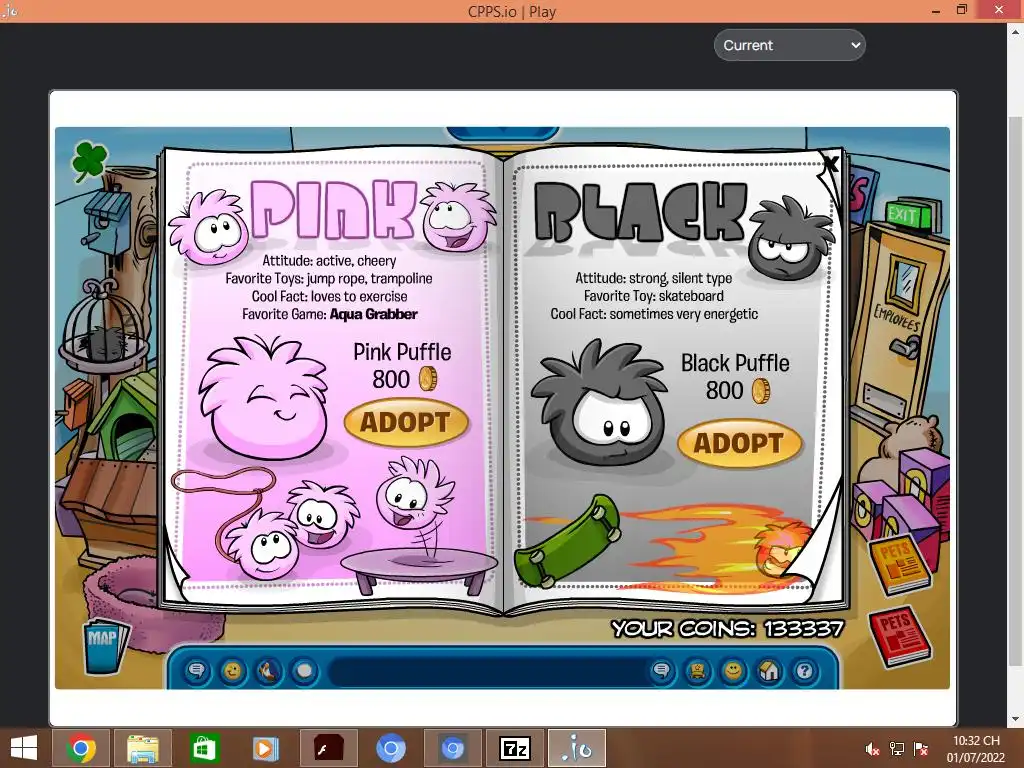
Task: Click the green EXIT sign
Action: [x=908, y=214]
